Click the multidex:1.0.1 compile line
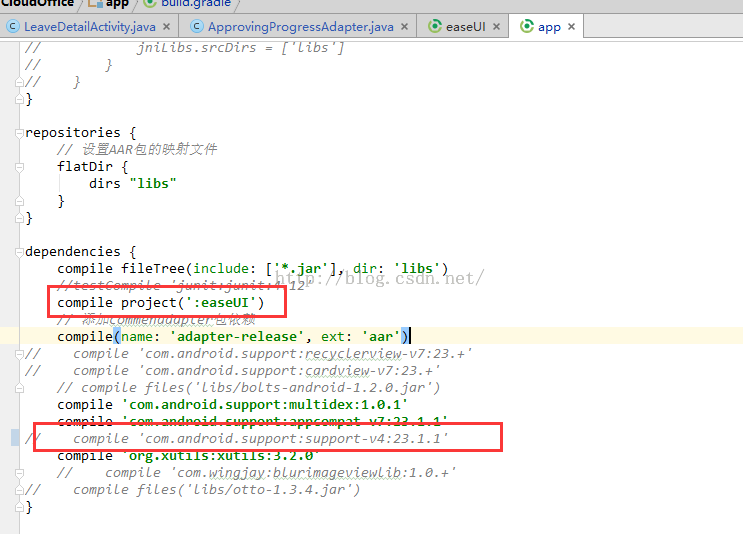 [x=233, y=405]
